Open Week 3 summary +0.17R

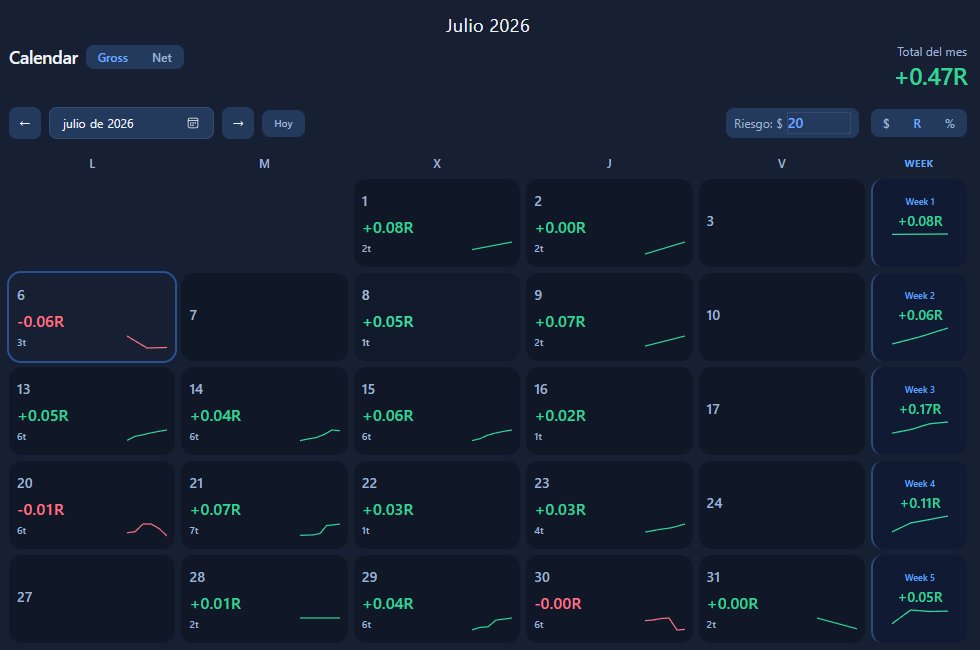pyautogui.click(x=919, y=411)
